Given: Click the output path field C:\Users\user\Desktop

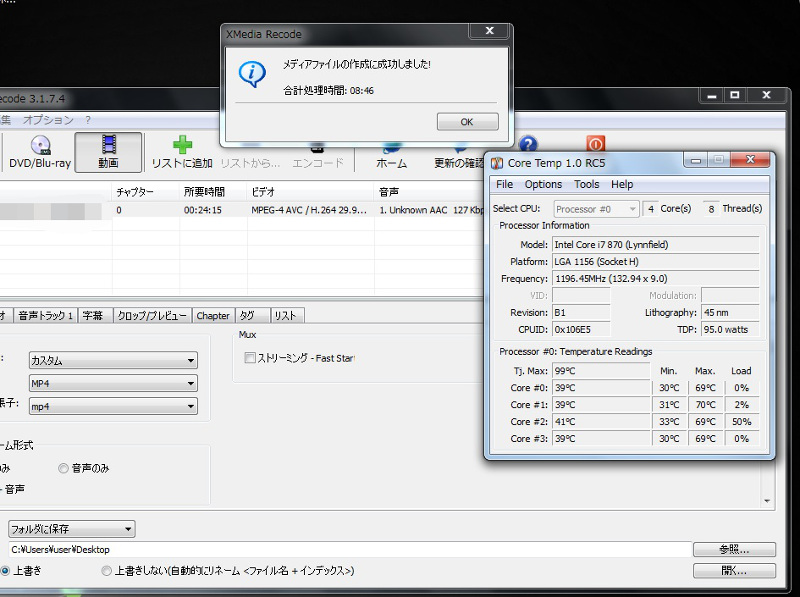Looking at the screenshot, I should (349, 550).
